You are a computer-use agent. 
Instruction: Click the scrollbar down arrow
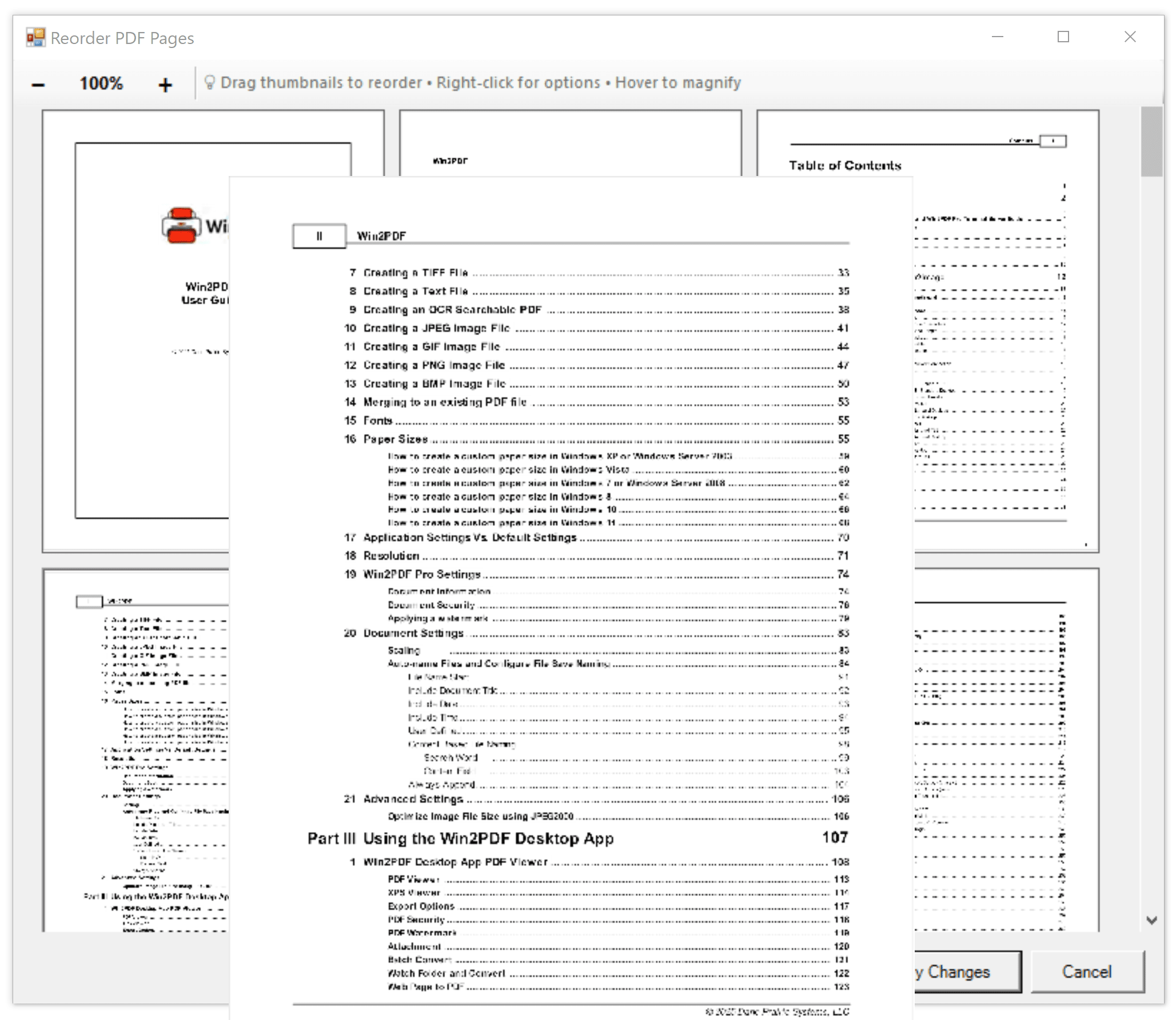click(1151, 920)
